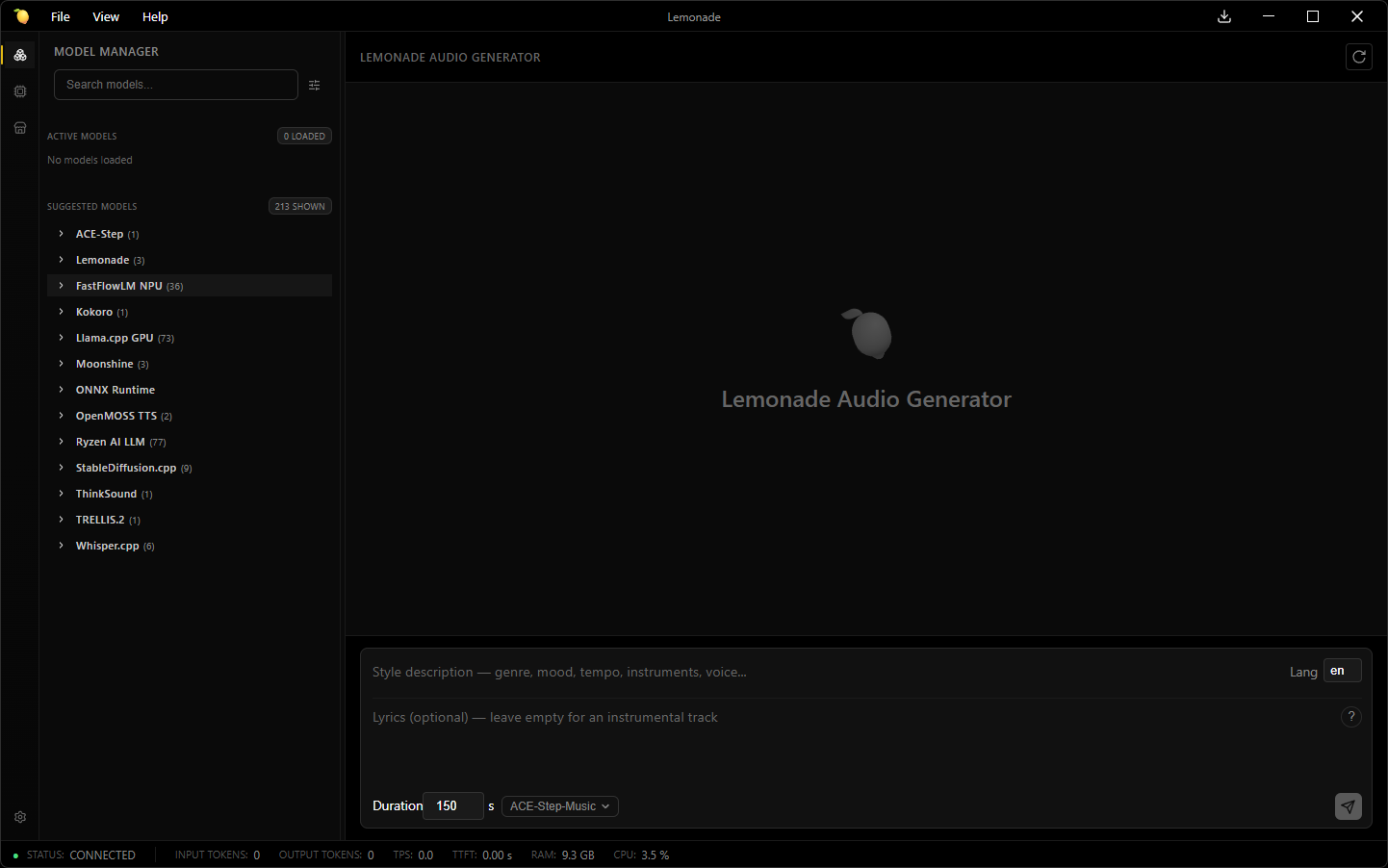Click the RAM usage status entry
This screenshot has width=1388, height=868.
563,855
